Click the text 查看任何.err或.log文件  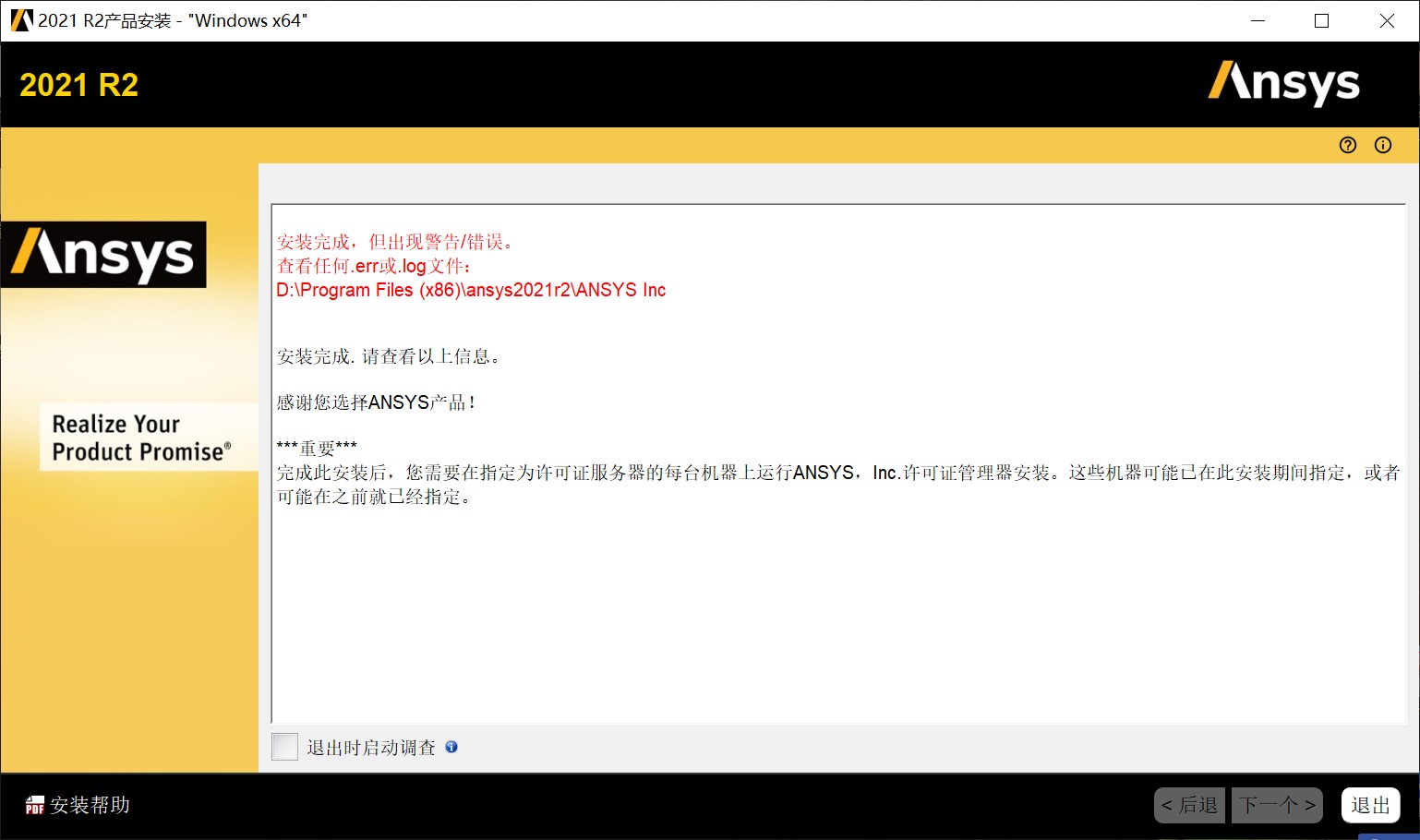point(374,266)
